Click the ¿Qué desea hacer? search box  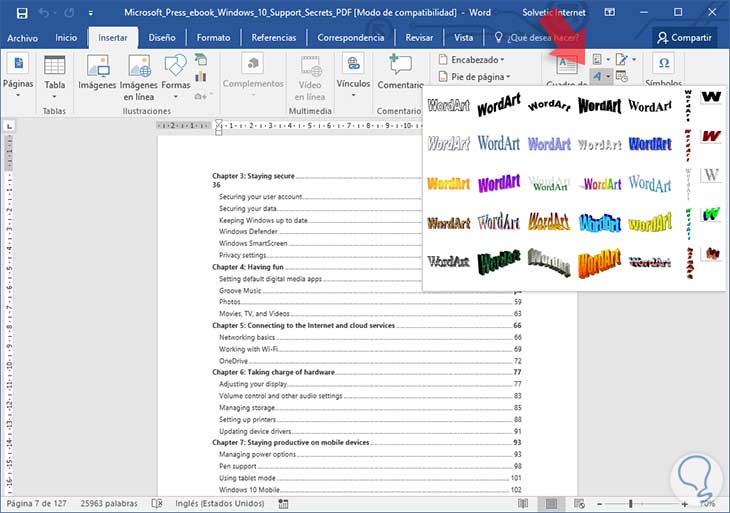[538, 38]
